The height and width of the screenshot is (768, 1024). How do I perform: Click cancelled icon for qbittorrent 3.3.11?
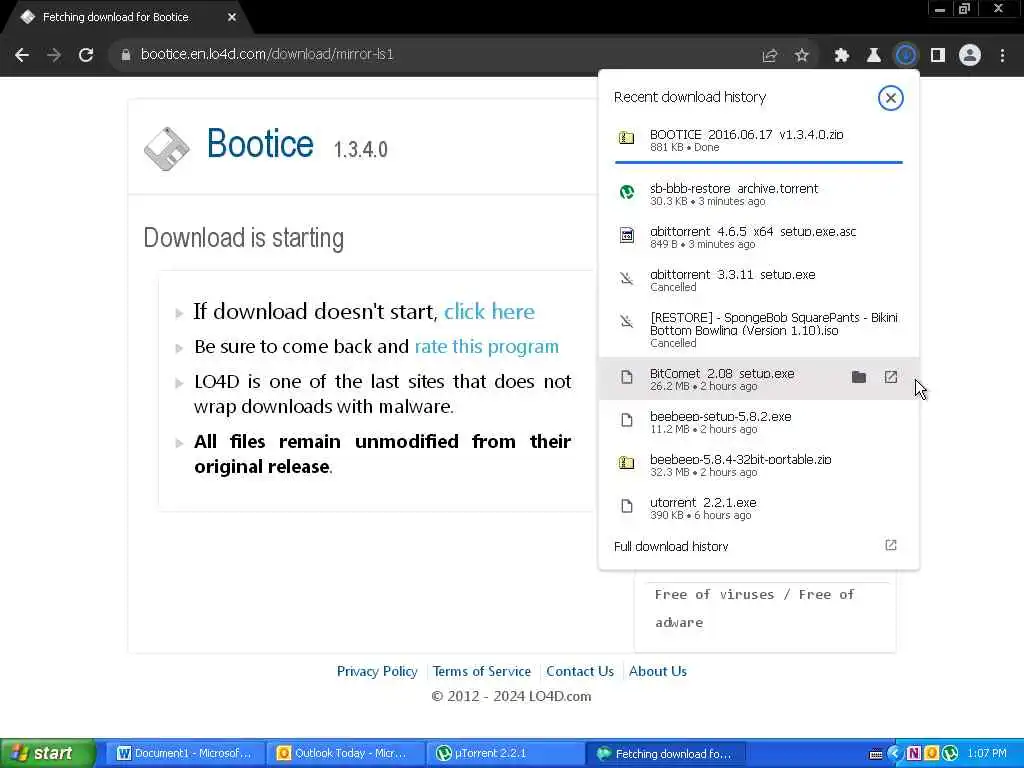pyautogui.click(x=626, y=278)
